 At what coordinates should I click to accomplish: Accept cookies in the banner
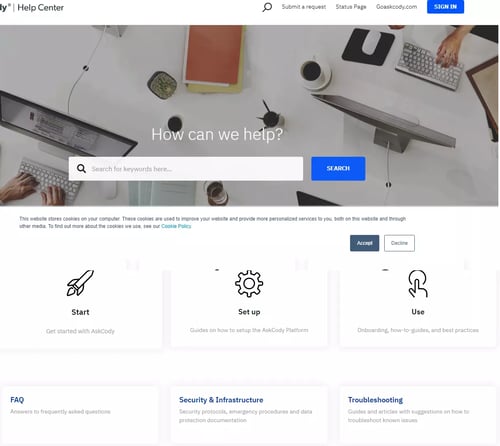(364, 243)
